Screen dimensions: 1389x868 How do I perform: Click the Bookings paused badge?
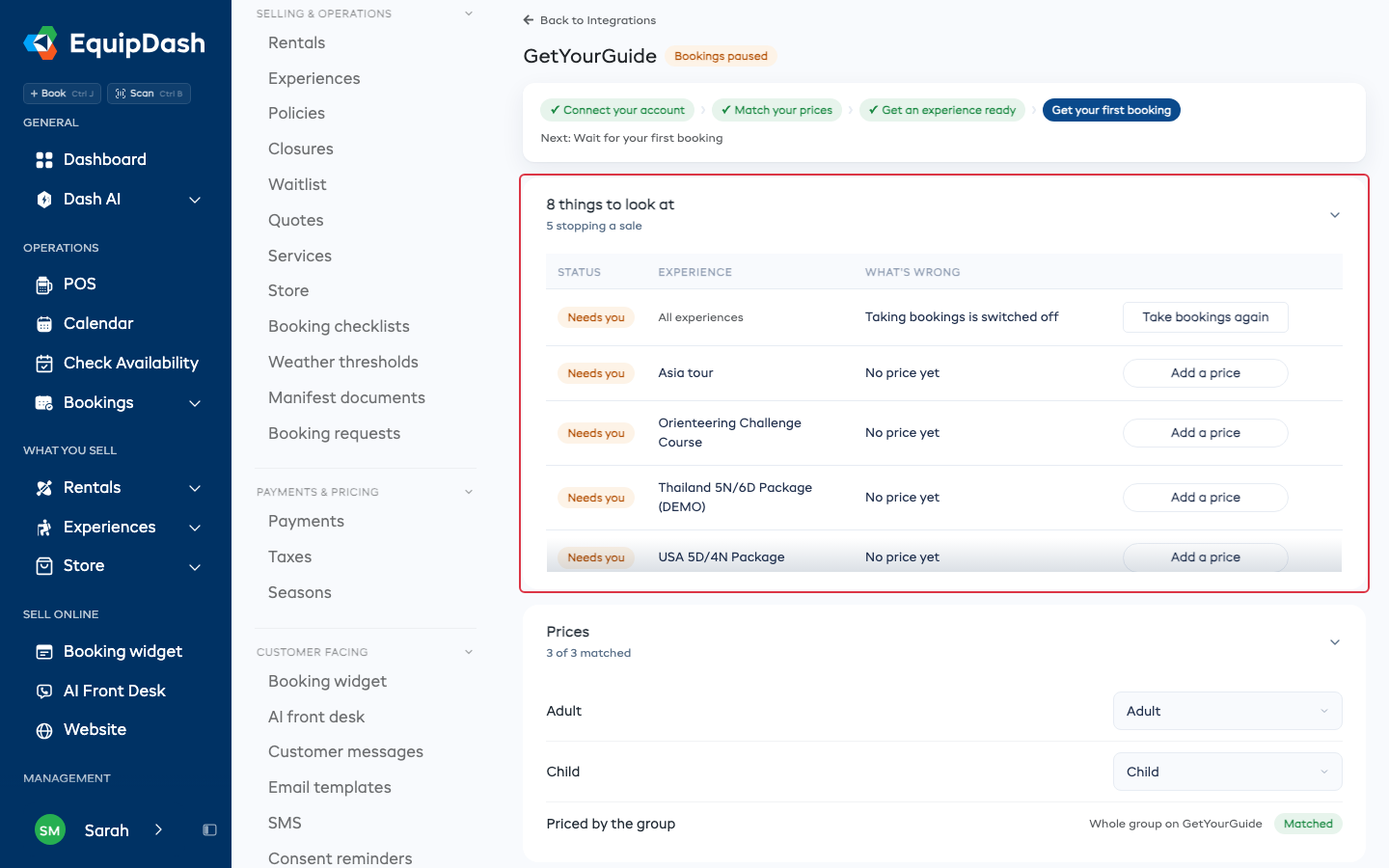point(721,56)
